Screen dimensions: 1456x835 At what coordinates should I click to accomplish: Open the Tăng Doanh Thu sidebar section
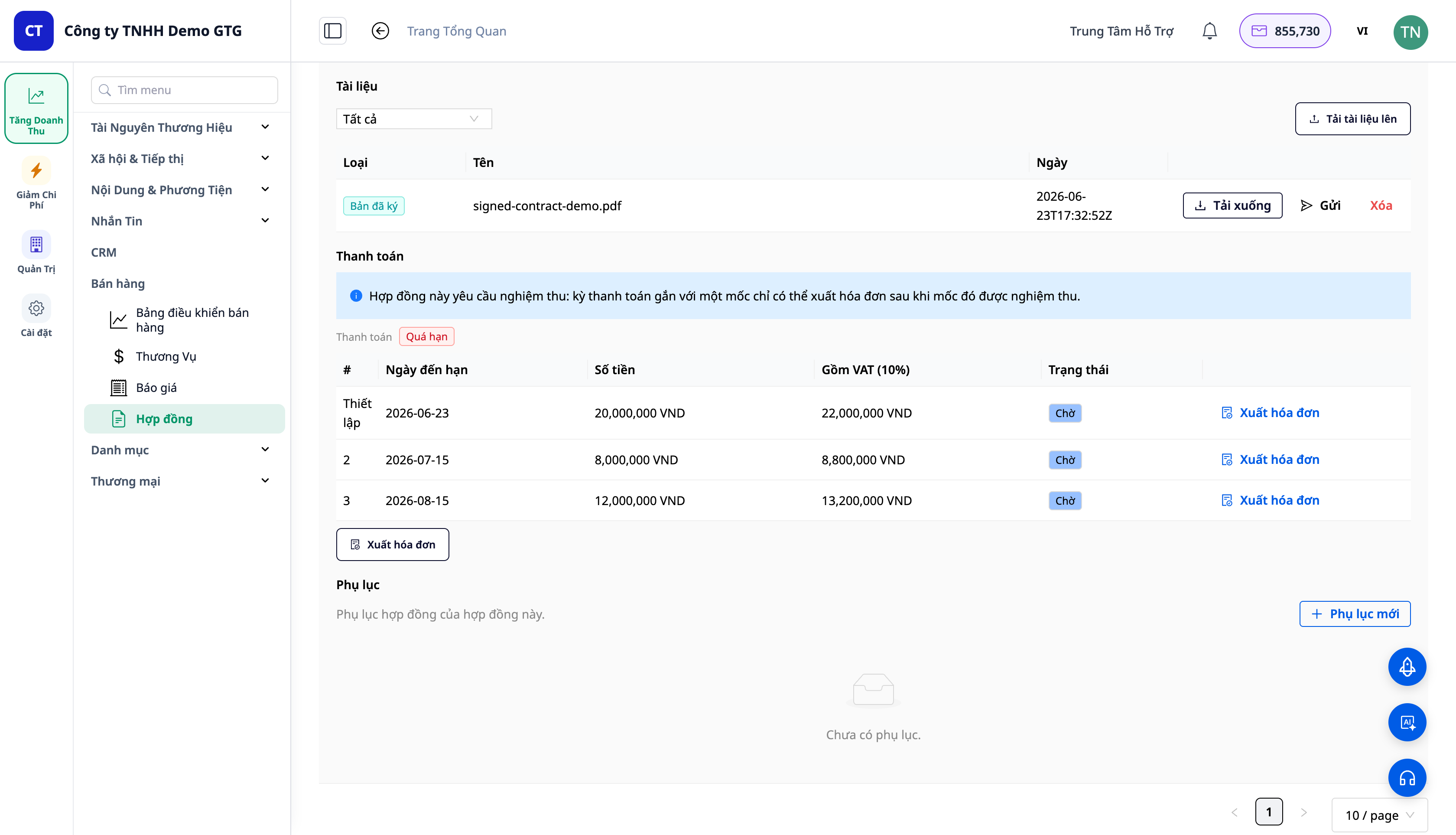click(x=36, y=108)
